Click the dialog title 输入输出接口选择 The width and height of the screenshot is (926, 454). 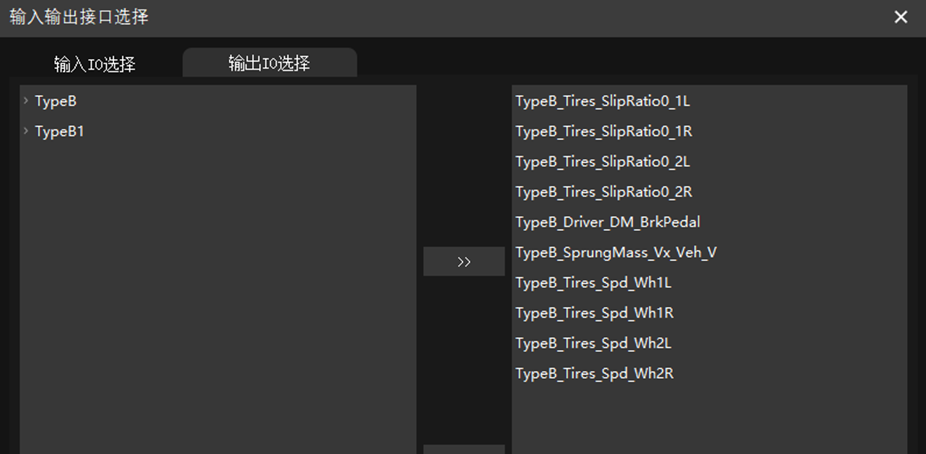pos(80,17)
